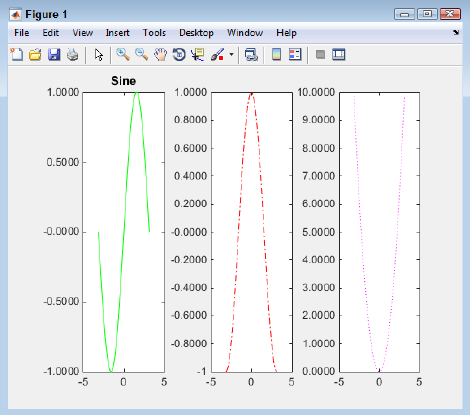Click the 9.0000 tick label

coord(318,120)
